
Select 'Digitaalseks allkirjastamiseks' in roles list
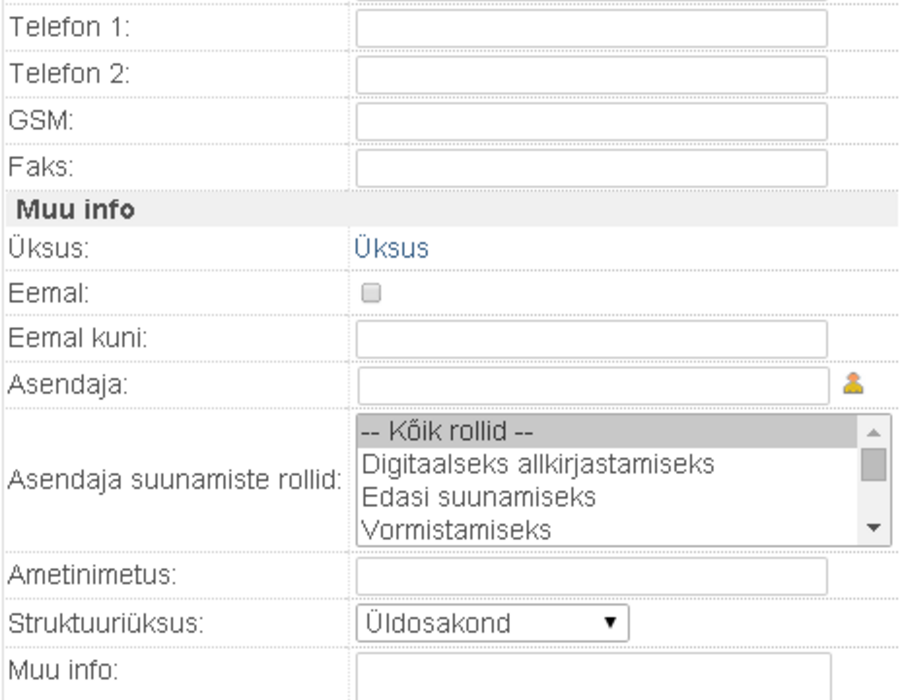pyautogui.click(x=607, y=464)
